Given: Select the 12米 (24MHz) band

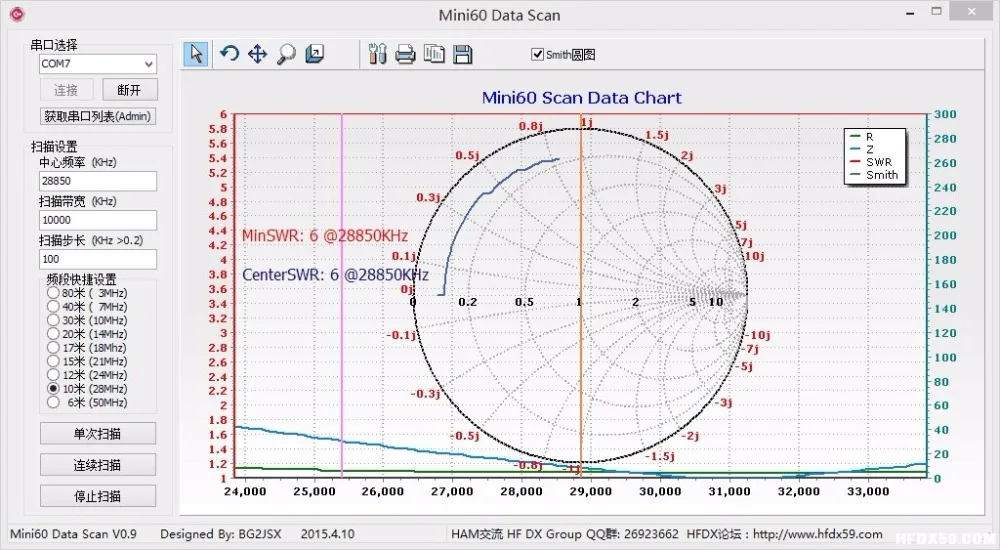Looking at the screenshot, I should pos(53,375).
